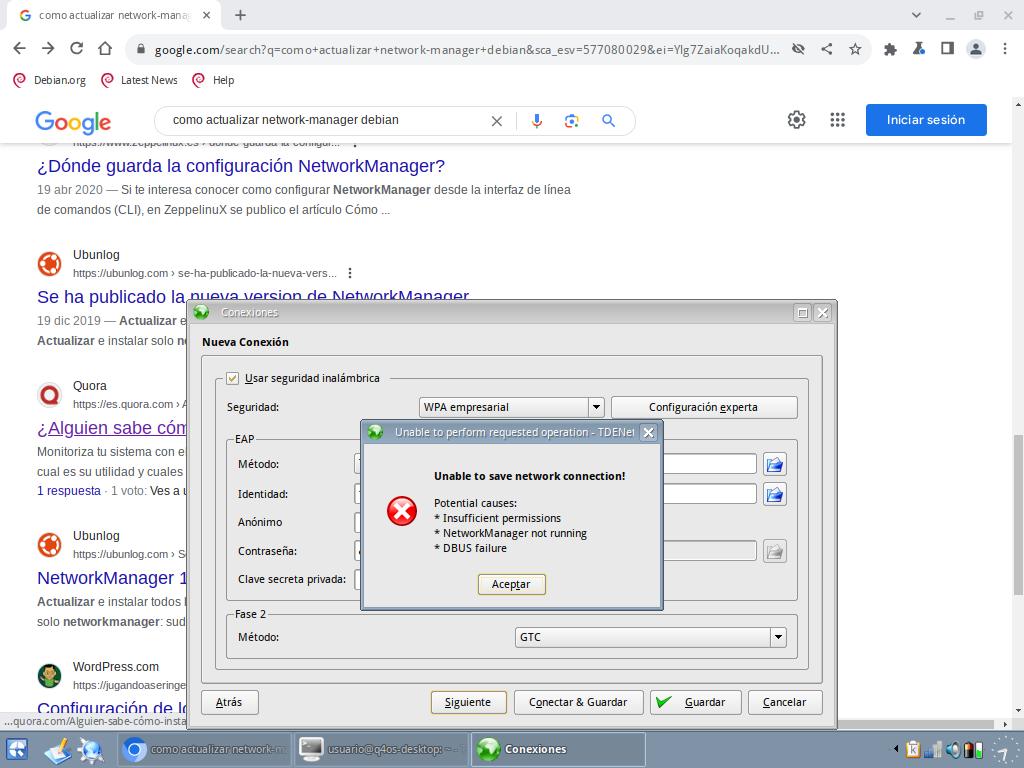Screen dimensions: 1024x768
Task: Open Google apps grid icon
Action: pos(838,120)
